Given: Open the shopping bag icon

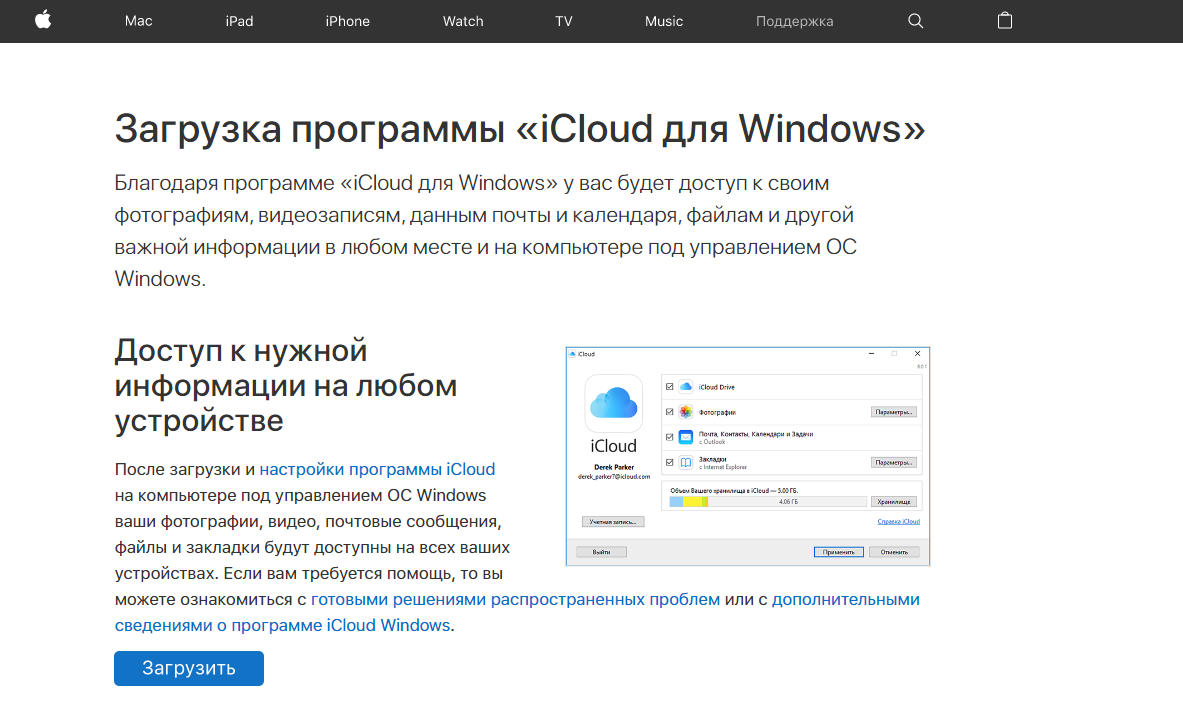Looking at the screenshot, I should [1005, 21].
